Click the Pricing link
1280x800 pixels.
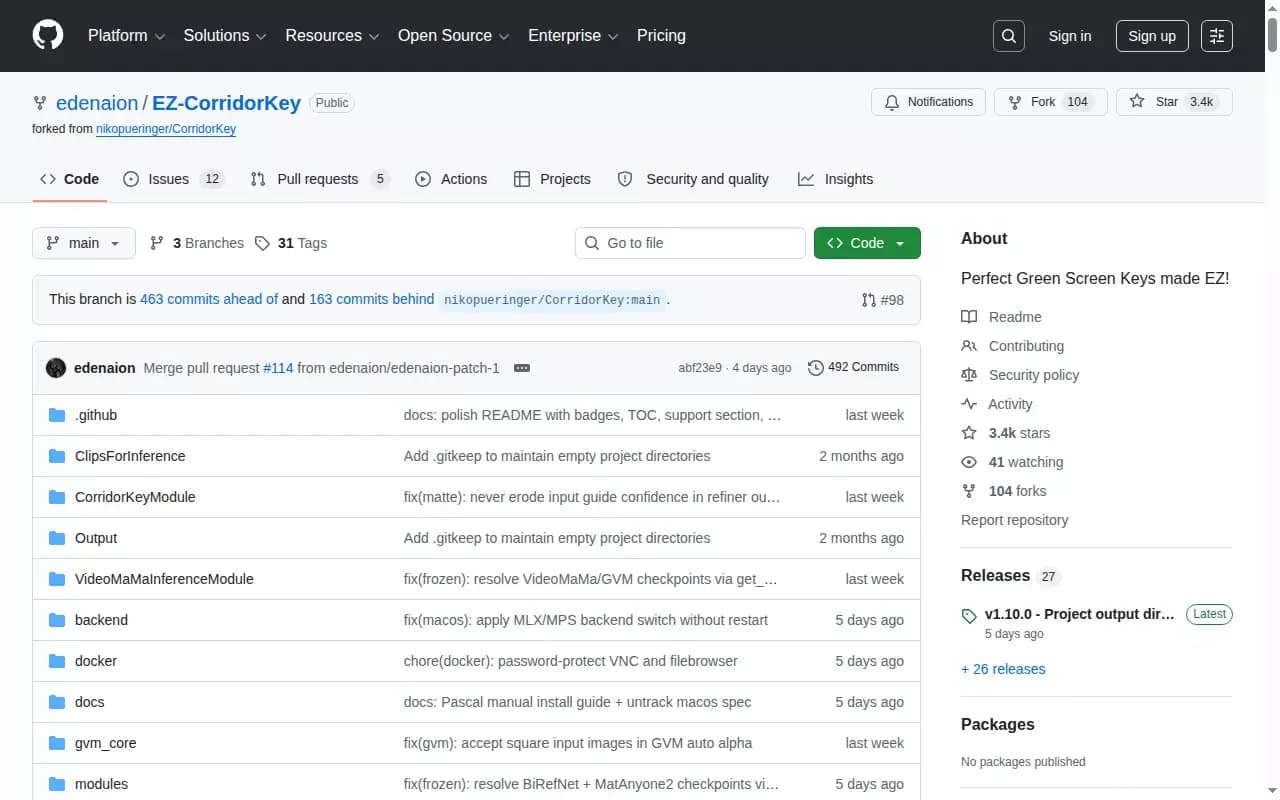[661, 36]
